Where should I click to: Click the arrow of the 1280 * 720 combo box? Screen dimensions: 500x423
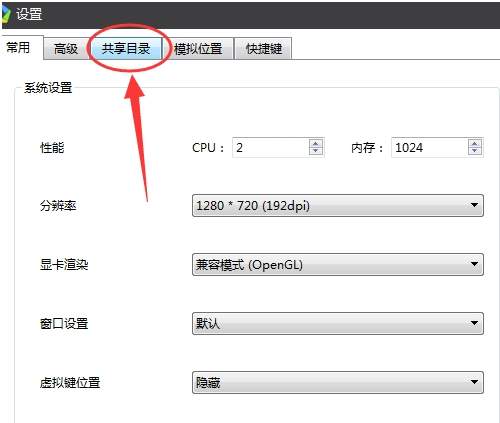(x=474, y=205)
